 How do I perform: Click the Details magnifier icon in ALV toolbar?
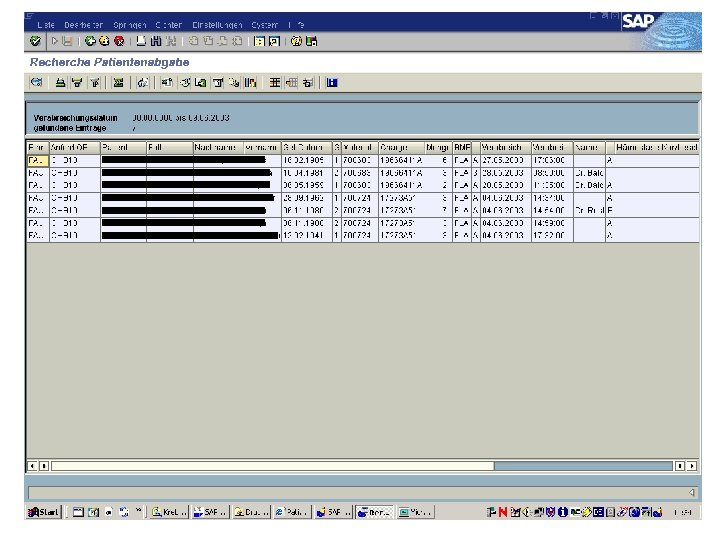pos(36,83)
